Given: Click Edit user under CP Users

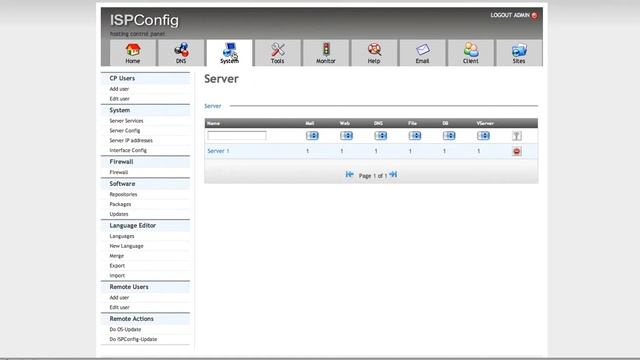Looking at the screenshot, I should point(119,99).
